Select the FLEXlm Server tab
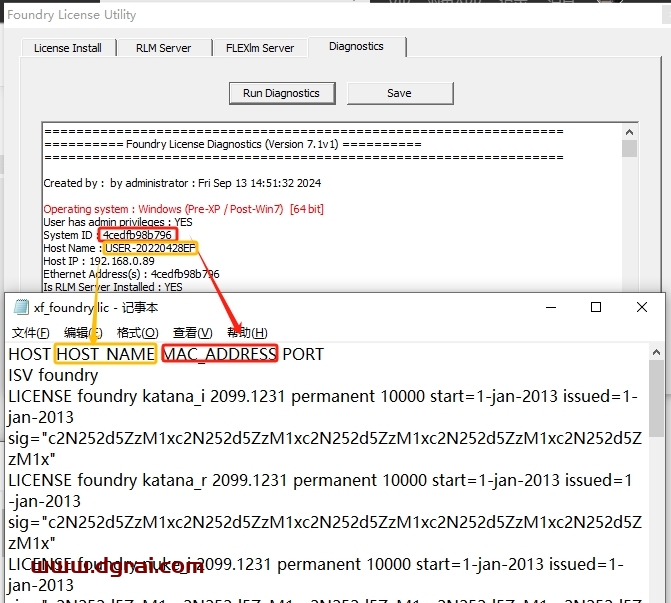This screenshot has height=603, width=671. (x=260, y=48)
